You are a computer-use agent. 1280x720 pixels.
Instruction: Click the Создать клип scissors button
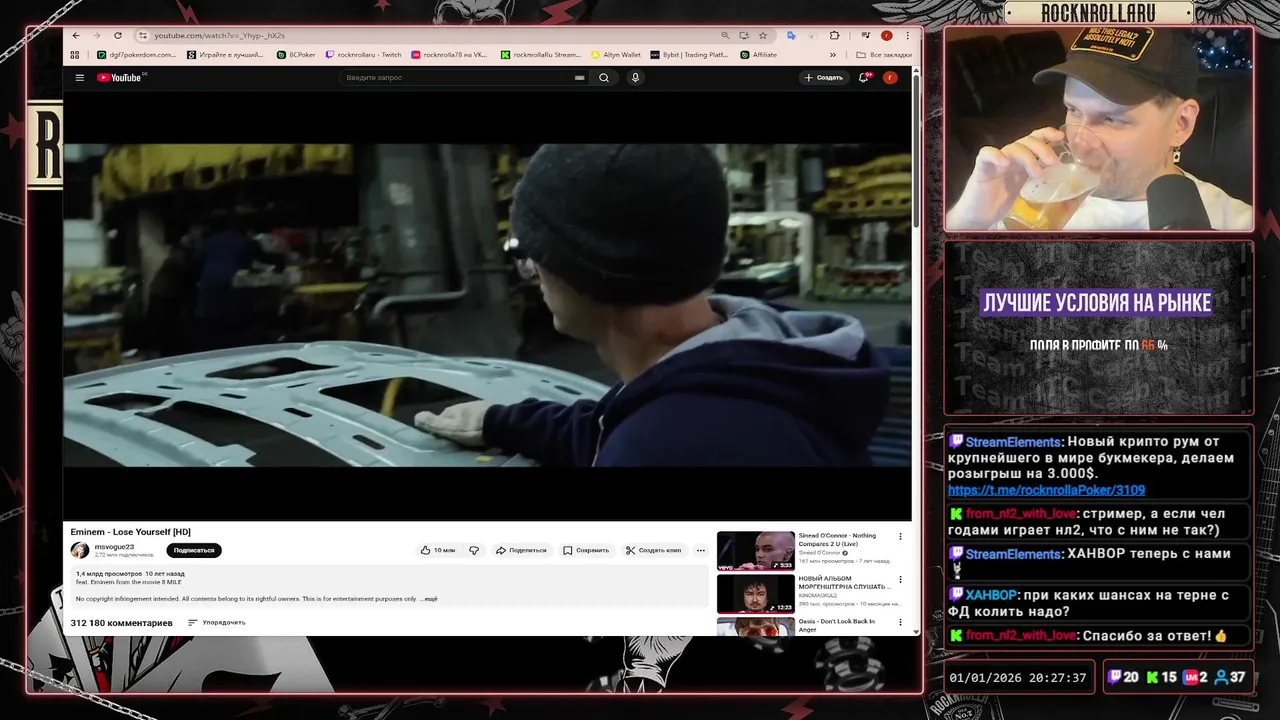(653, 550)
